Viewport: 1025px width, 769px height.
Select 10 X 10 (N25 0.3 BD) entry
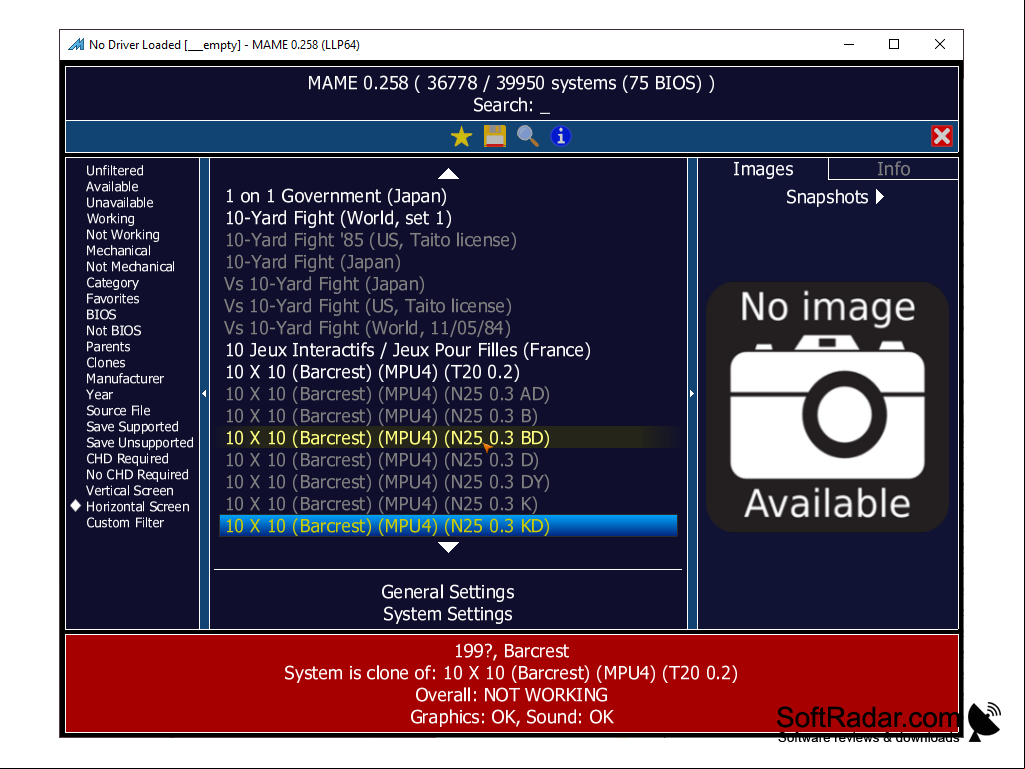(x=448, y=438)
